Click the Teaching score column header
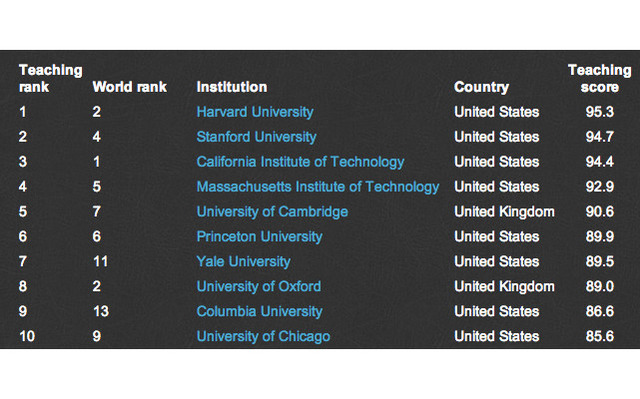The width and height of the screenshot is (640, 399). 600,78
